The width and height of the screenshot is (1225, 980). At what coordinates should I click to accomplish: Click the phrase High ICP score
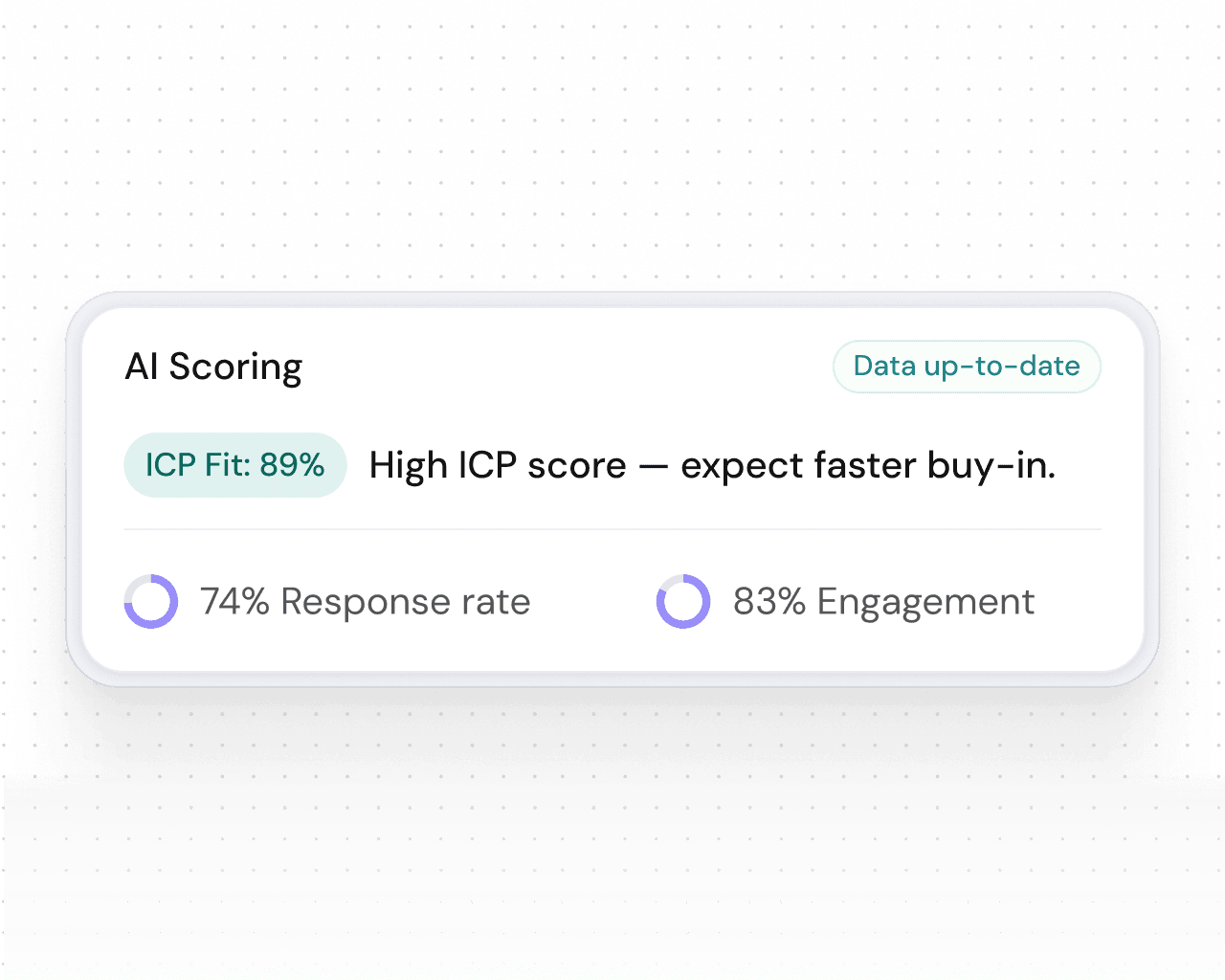click(498, 466)
